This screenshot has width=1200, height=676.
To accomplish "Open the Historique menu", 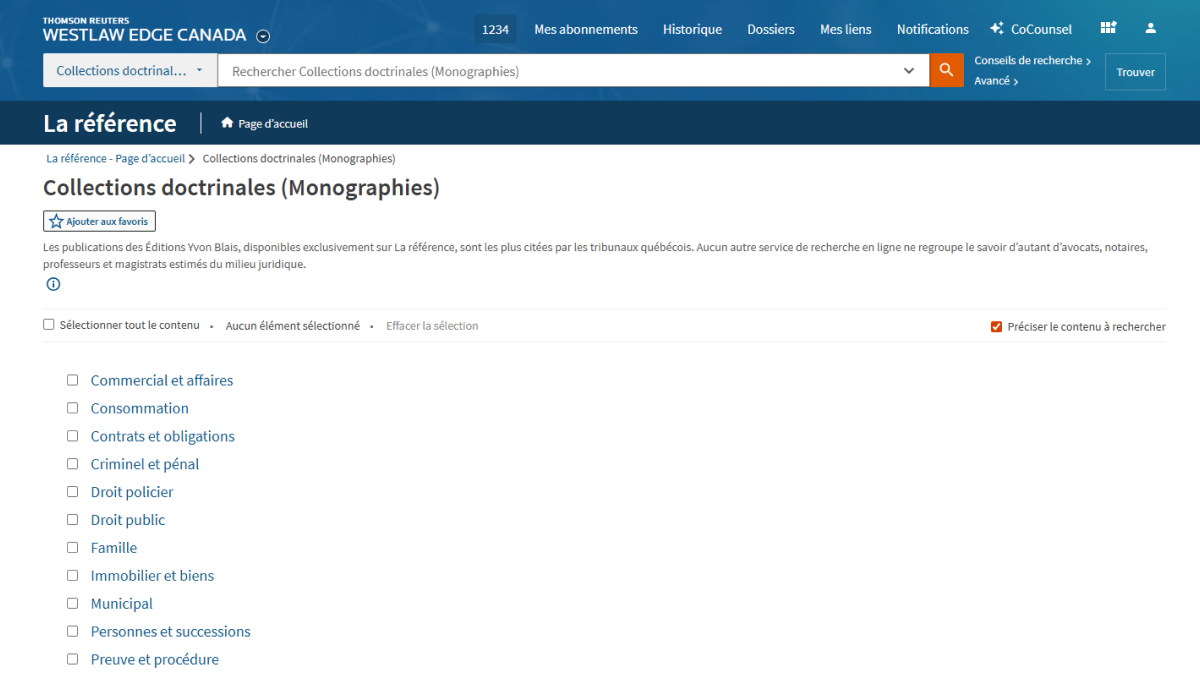I will point(692,29).
